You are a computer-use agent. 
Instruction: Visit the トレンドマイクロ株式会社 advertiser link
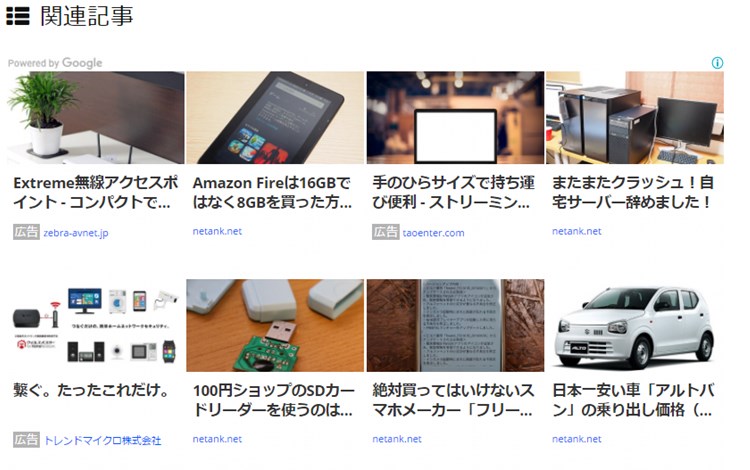pyautogui.click(x=103, y=440)
